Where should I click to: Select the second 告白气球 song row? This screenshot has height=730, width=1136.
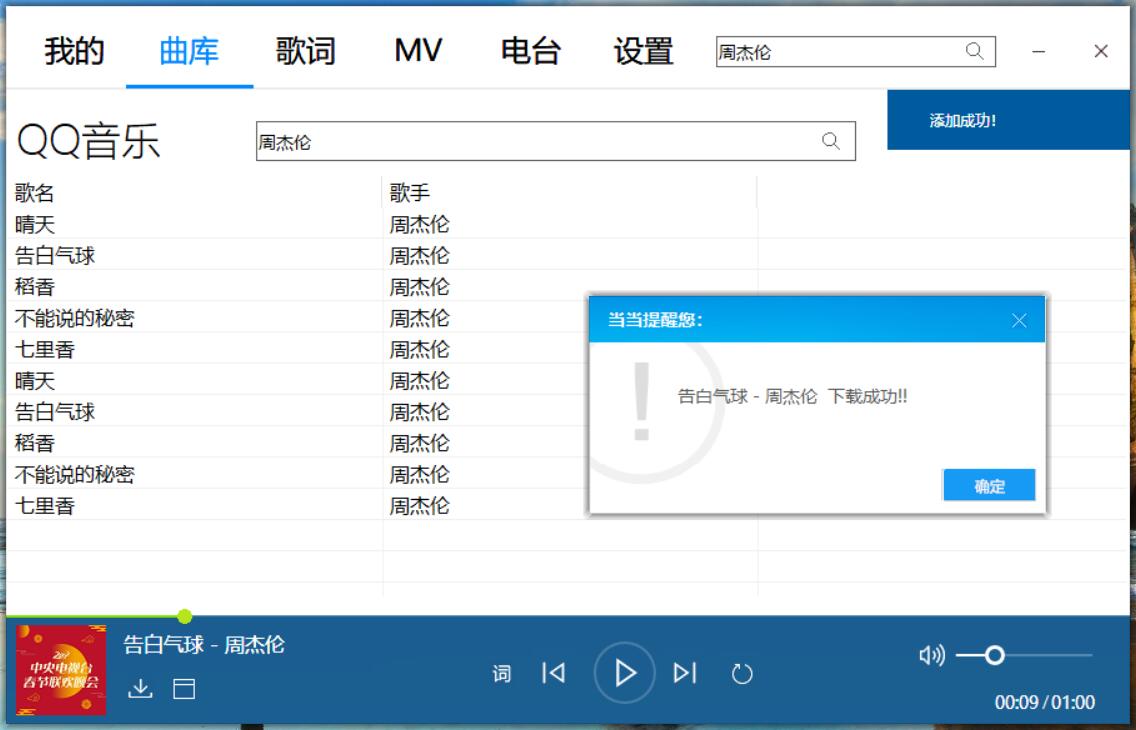(297, 411)
